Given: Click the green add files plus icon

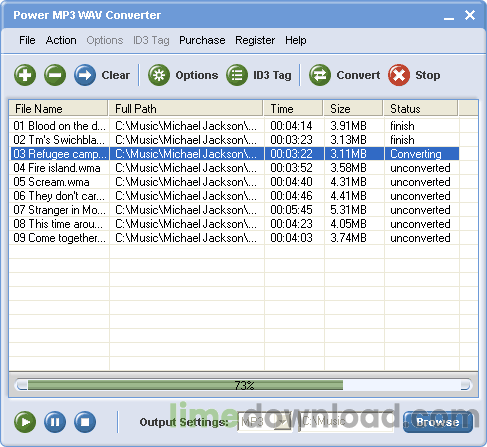Looking at the screenshot, I should (25, 75).
